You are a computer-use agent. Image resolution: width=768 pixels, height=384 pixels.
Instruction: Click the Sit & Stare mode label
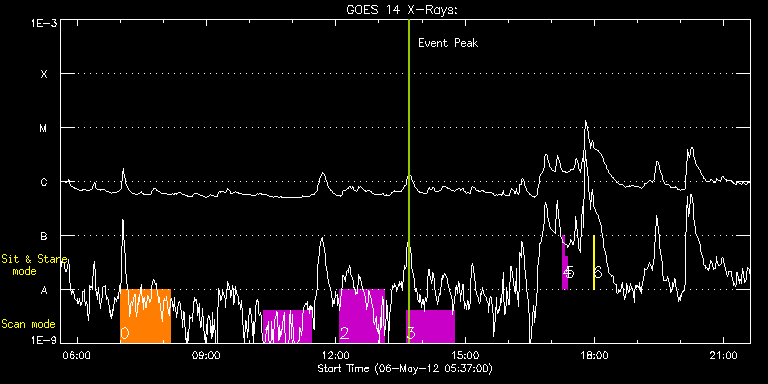(34, 265)
